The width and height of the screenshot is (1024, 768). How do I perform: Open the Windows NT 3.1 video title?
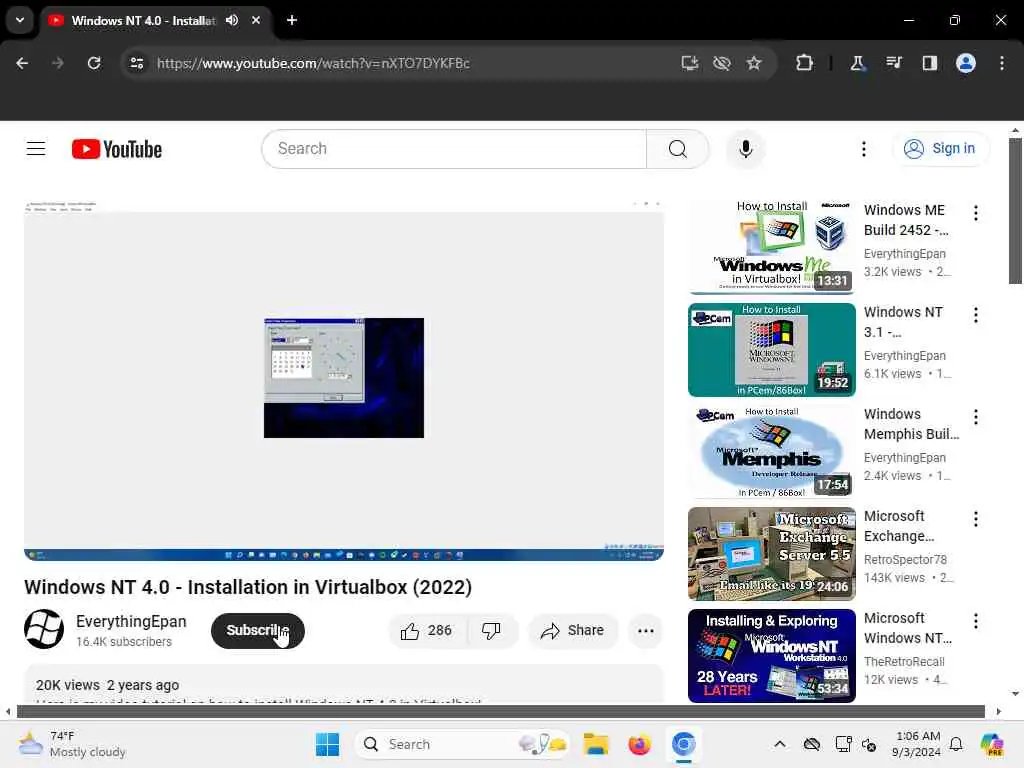[903, 322]
